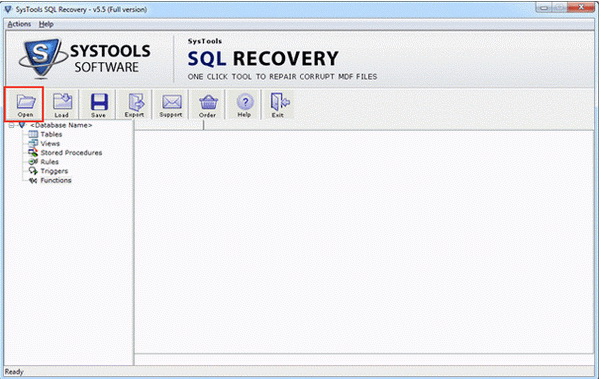
Task: Collapse the <Database Name> tree node
Action: pyautogui.click(x=11, y=125)
